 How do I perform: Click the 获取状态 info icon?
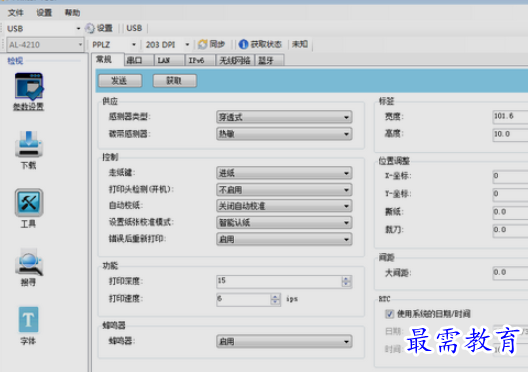243,44
